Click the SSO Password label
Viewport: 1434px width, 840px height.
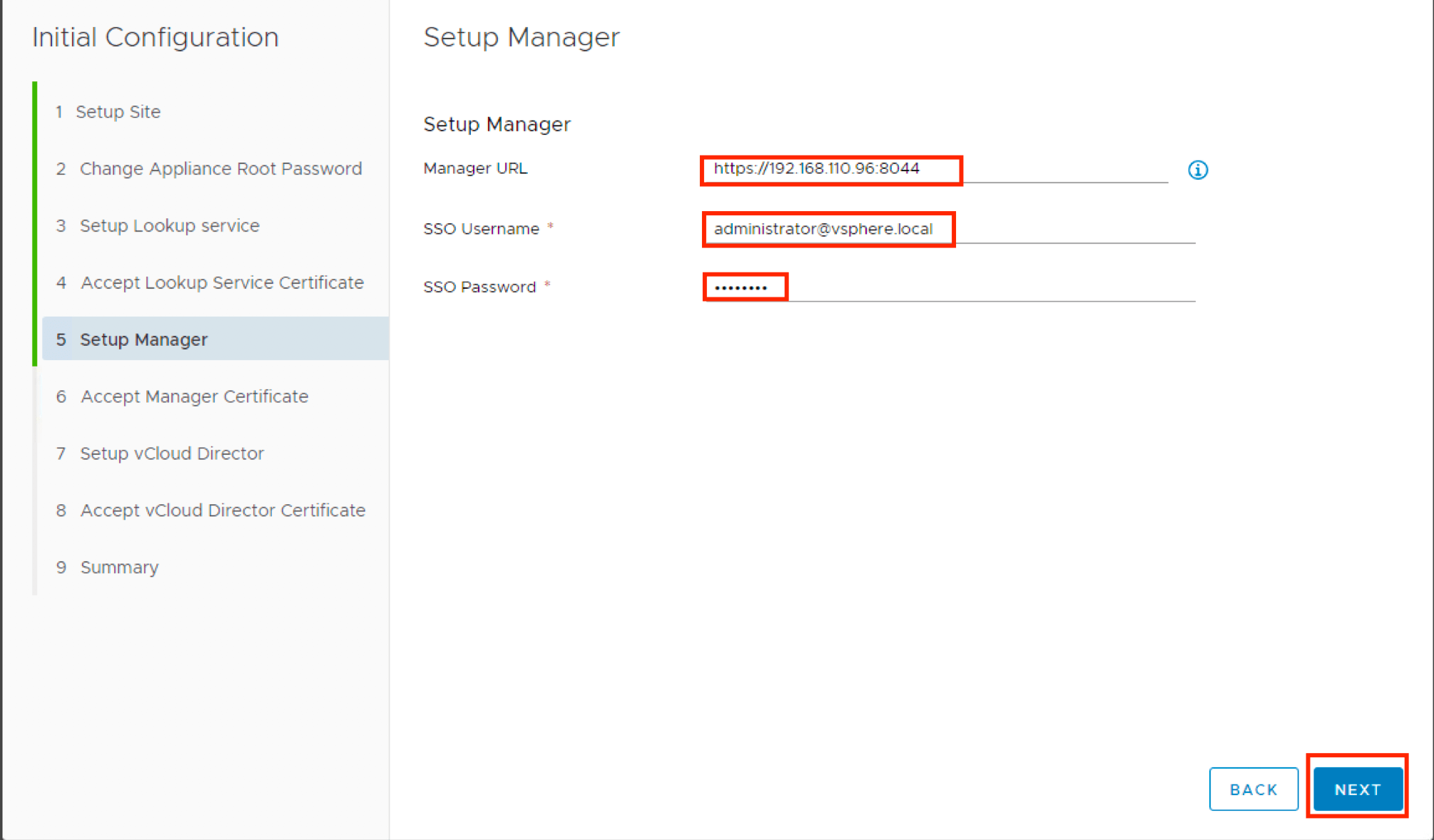479,287
